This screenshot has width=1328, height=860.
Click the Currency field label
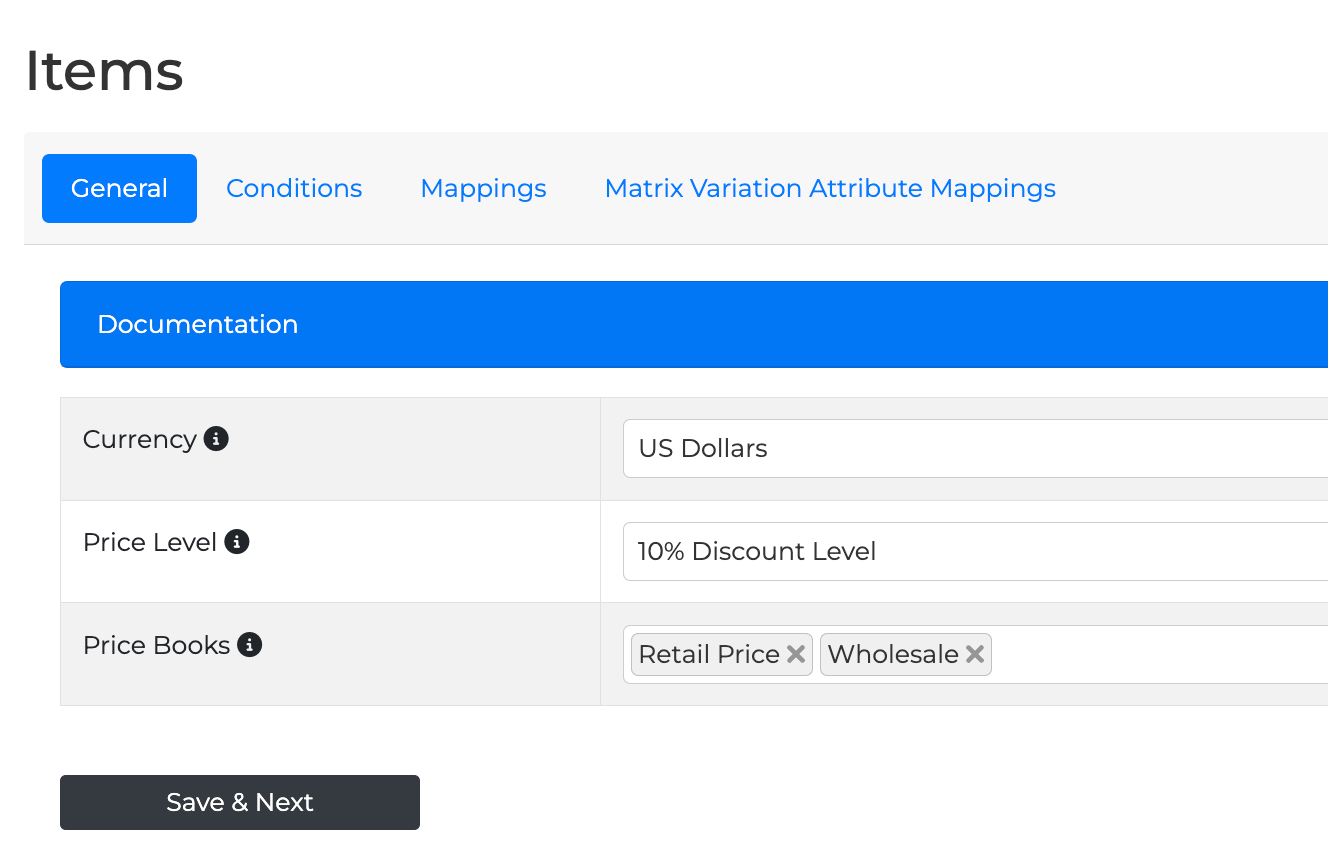pyautogui.click(x=140, y=439)
